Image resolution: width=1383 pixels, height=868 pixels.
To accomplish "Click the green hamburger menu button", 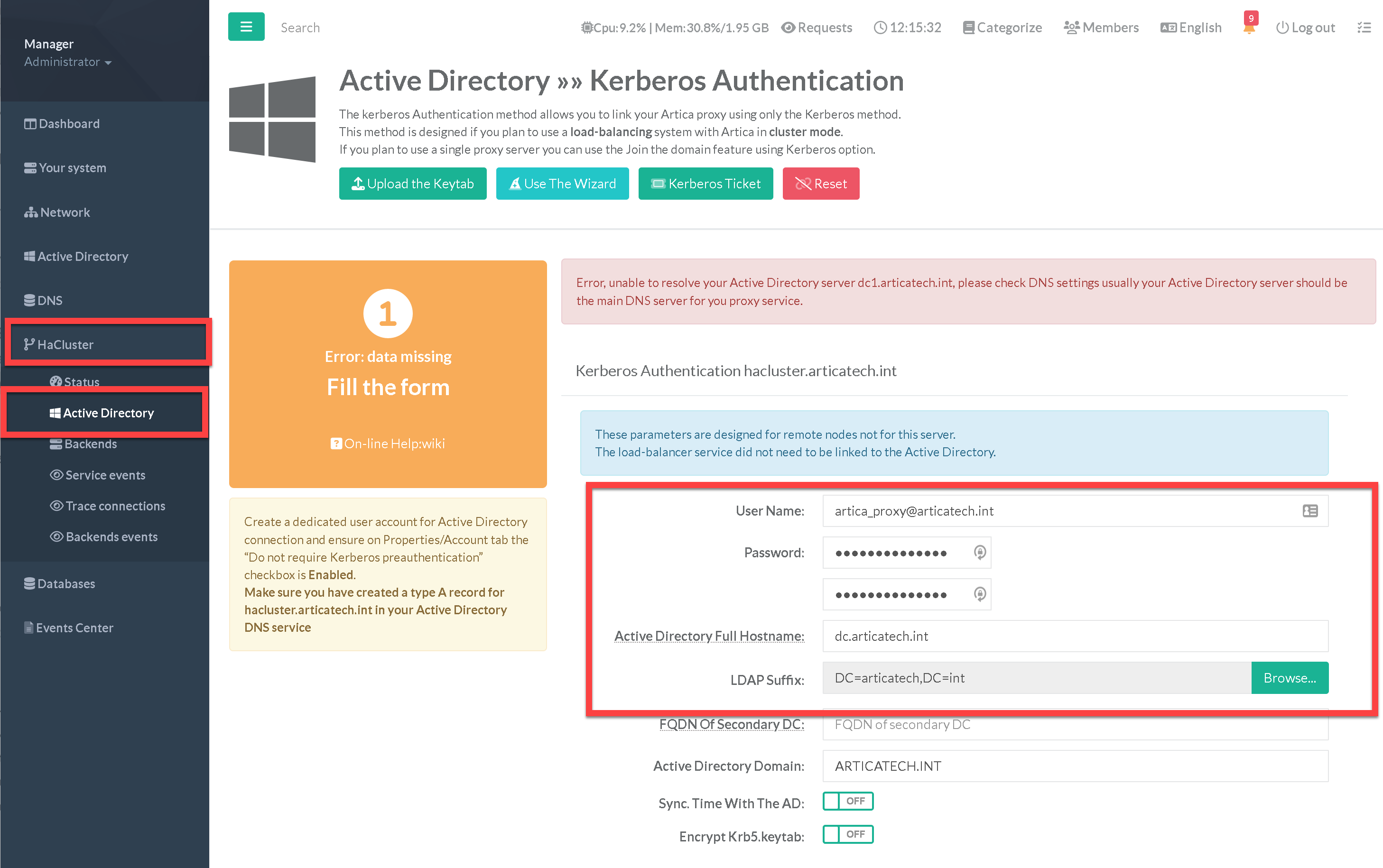I will coord(246,27).
